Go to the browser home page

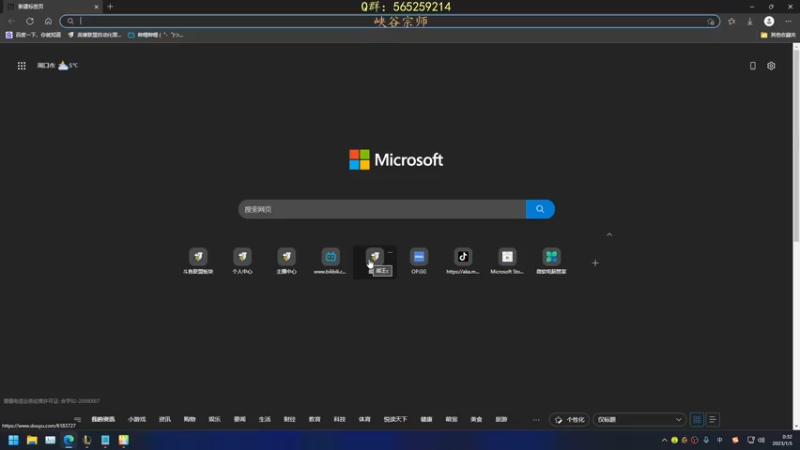pos(48,21)
